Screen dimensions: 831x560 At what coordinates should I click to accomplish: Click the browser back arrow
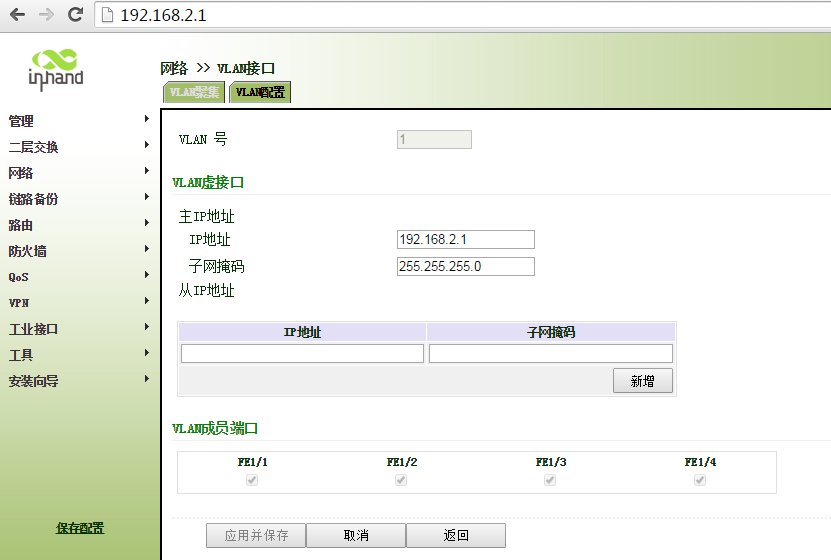click(x=18, y=15)
